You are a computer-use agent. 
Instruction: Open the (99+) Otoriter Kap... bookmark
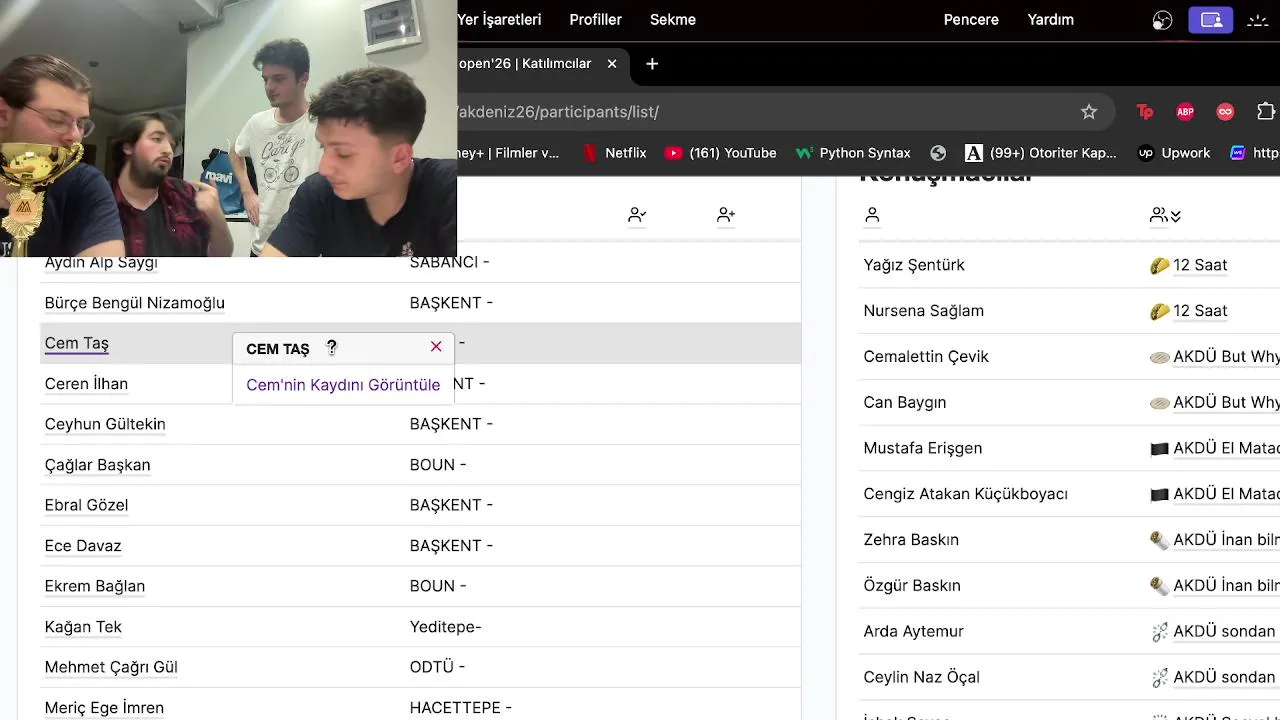tap(1041, 153)
